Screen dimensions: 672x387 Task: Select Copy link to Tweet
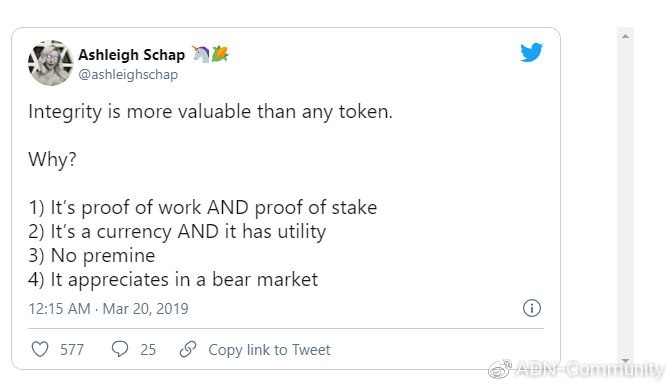pyautogui.click(x=269, y=350)
